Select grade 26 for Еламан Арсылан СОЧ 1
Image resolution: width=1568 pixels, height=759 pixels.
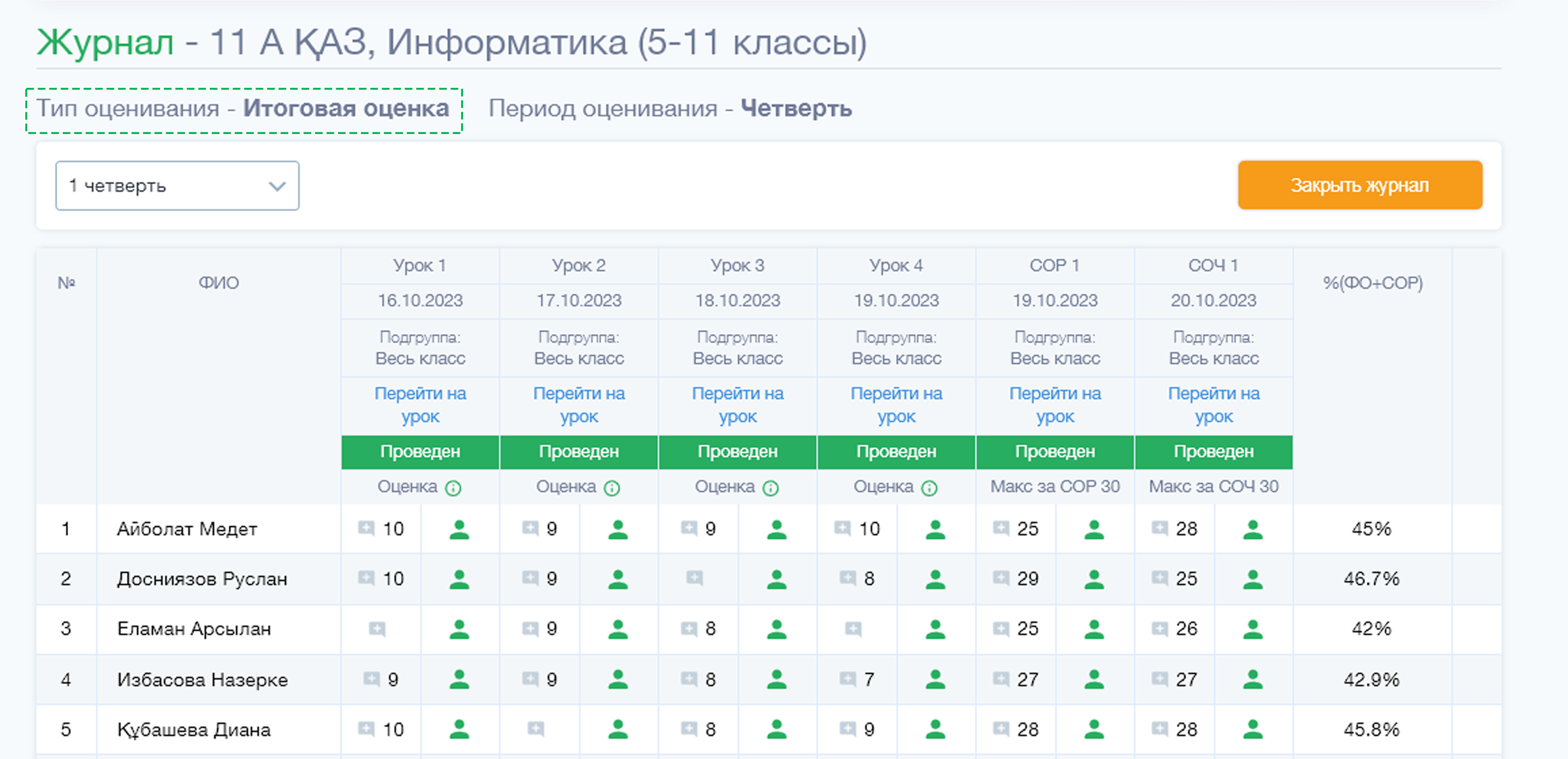point(1187,629)
